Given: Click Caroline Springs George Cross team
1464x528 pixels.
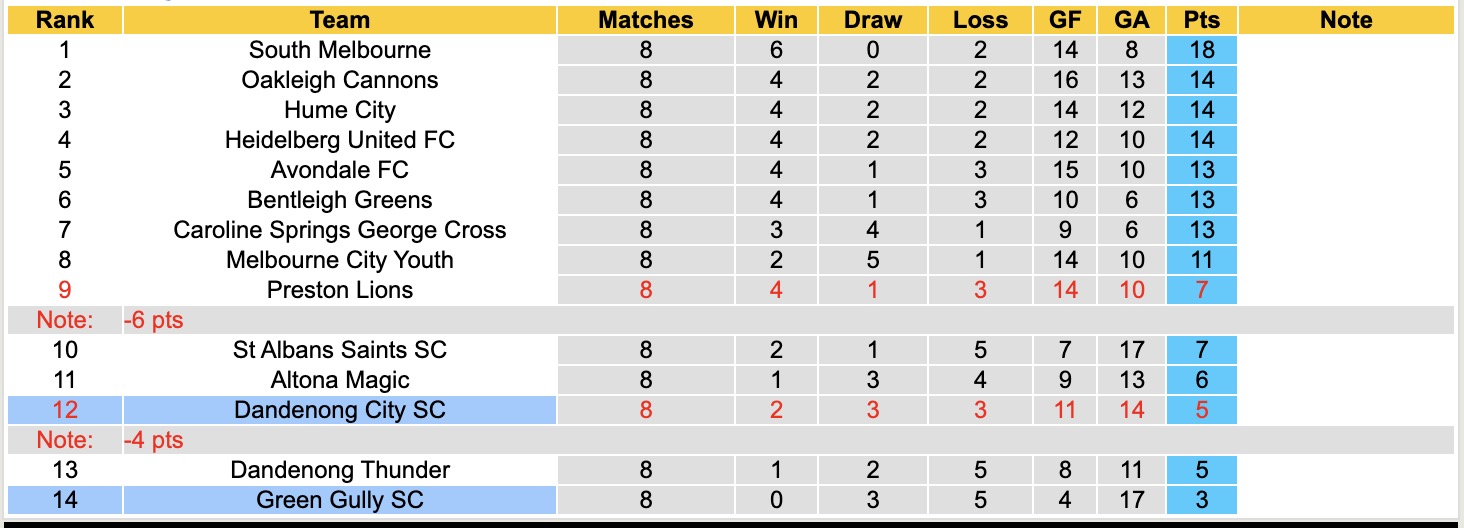Looking at the screenshot, I should coord(340,230).
